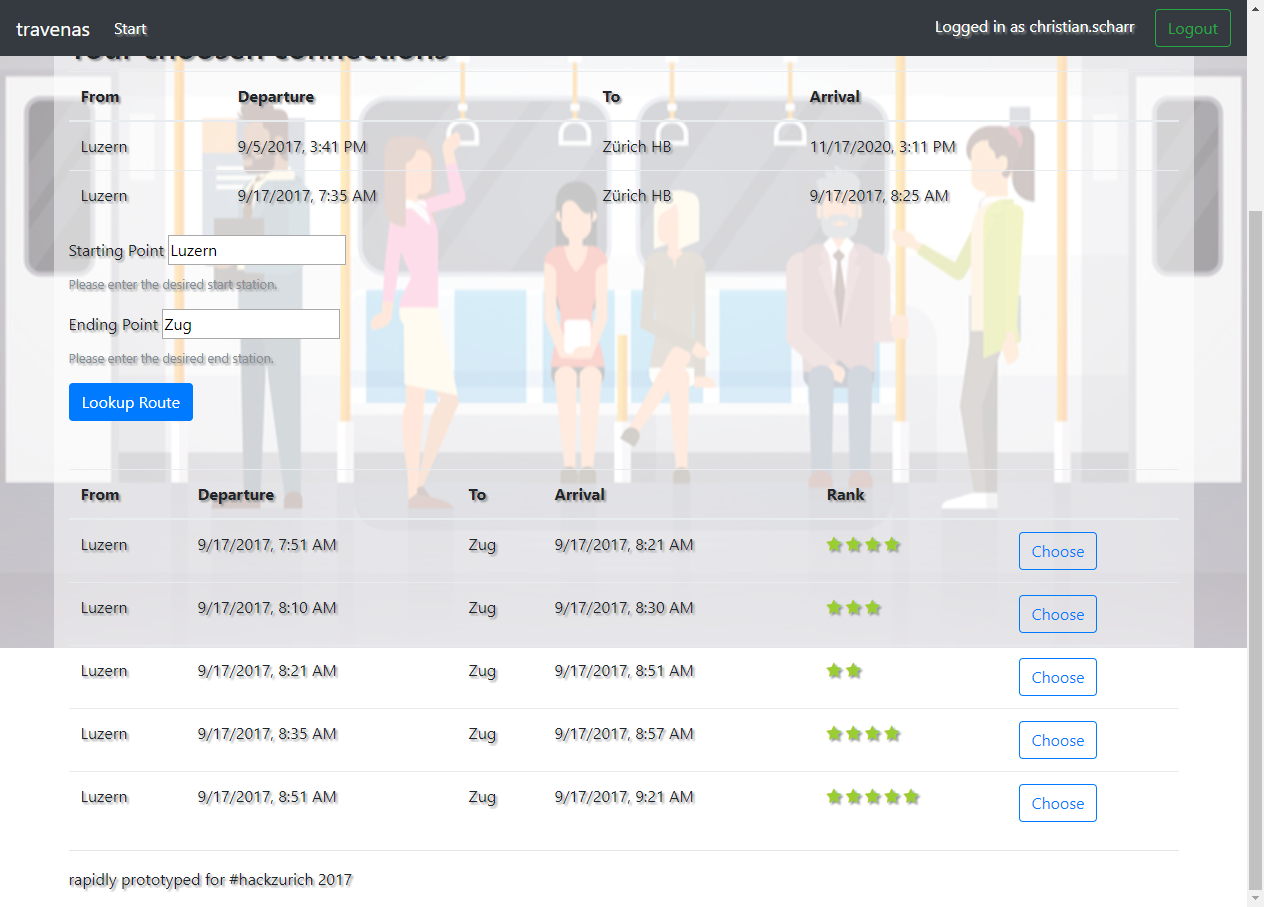Open the travenas brand link
The width and height of the screenshot is (1264, 907).
(53, 29)
